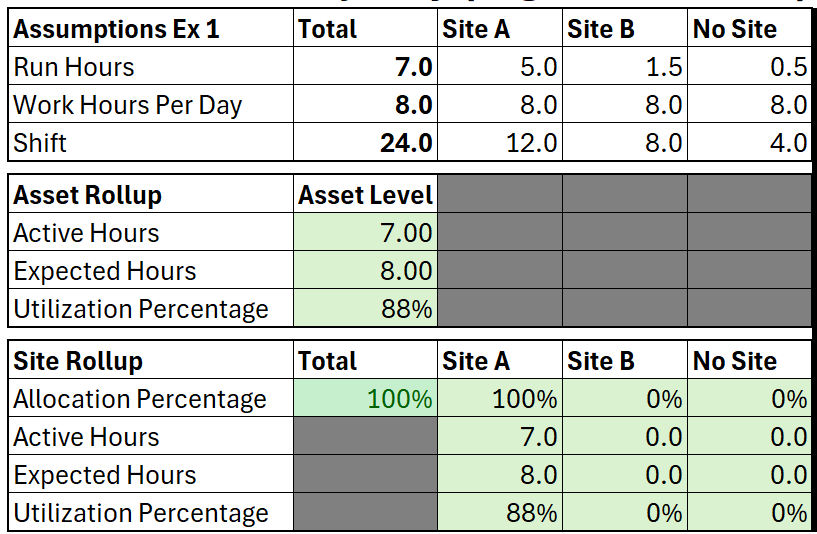Click No Site Shift cell 4.0
This screenshot has width=817, height=534.
point(750,142)
